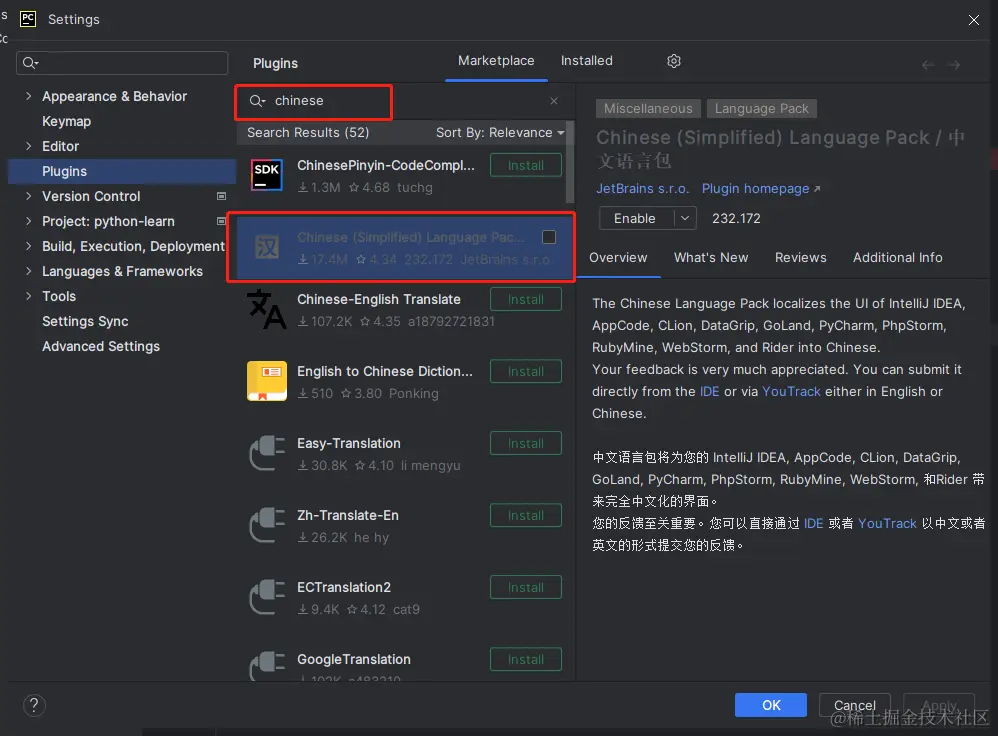Focus the settings search input field
Image resolution: width=998 pixels, height=736 pixels.
point(122,63)
